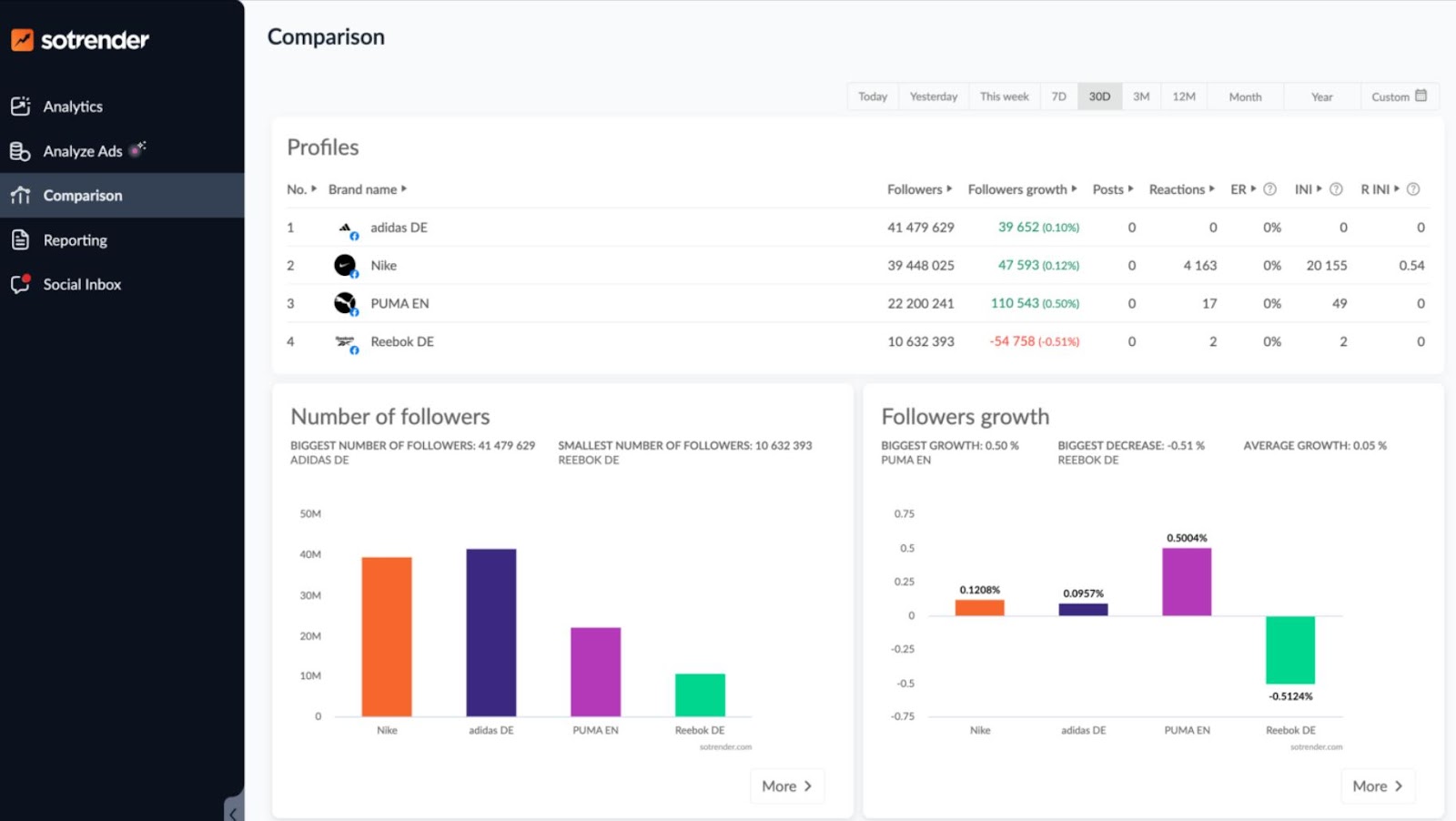Viewport: 1456px width, 821px height.
Task: Collapse the sidebar with the arrow handle
Action: tap(233, 812)
